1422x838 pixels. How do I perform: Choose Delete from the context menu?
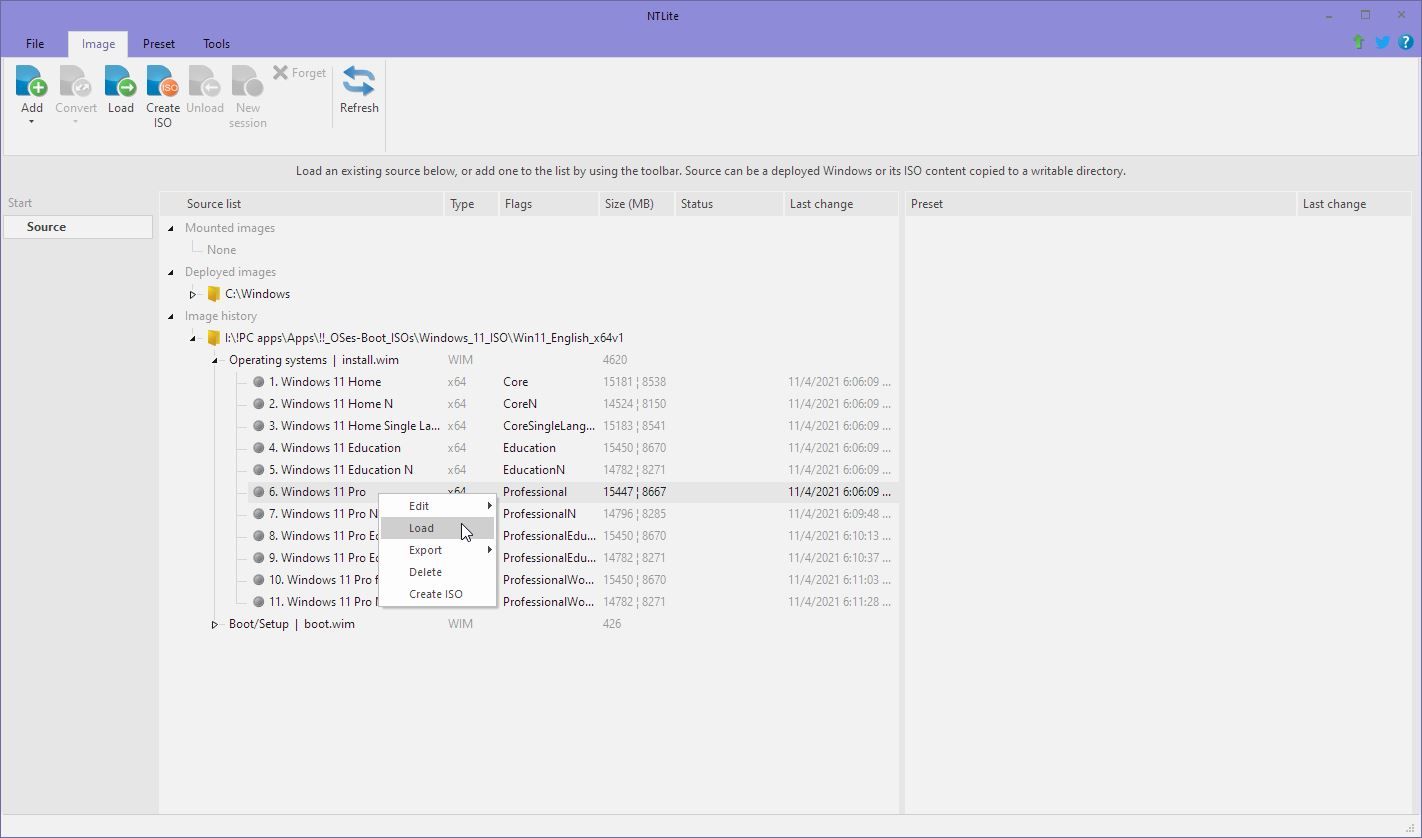pyautogui.click(x=437, y=572)
